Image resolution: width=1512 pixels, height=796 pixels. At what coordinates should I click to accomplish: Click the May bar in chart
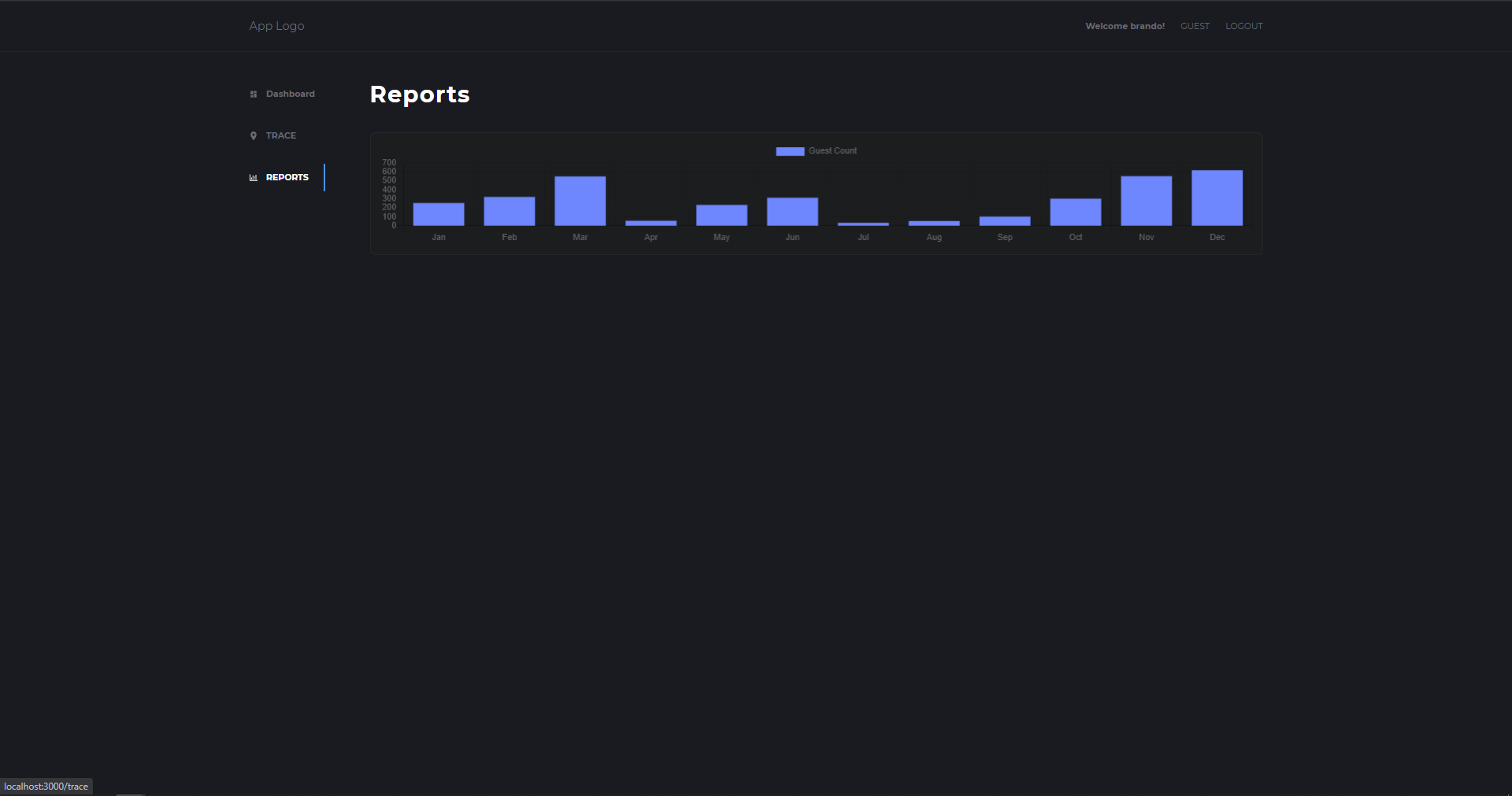coord(721,215)
